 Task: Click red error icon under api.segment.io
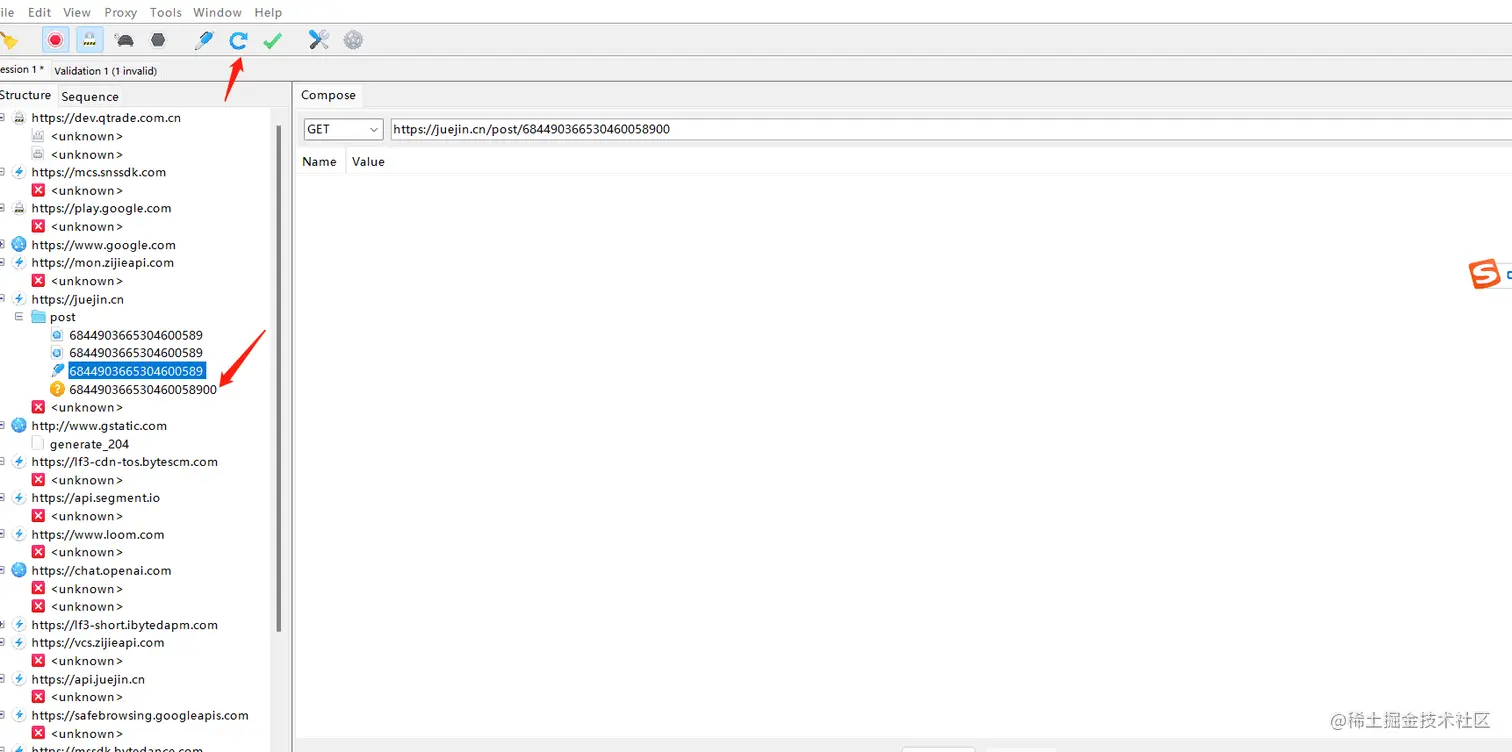pos(38,516)
